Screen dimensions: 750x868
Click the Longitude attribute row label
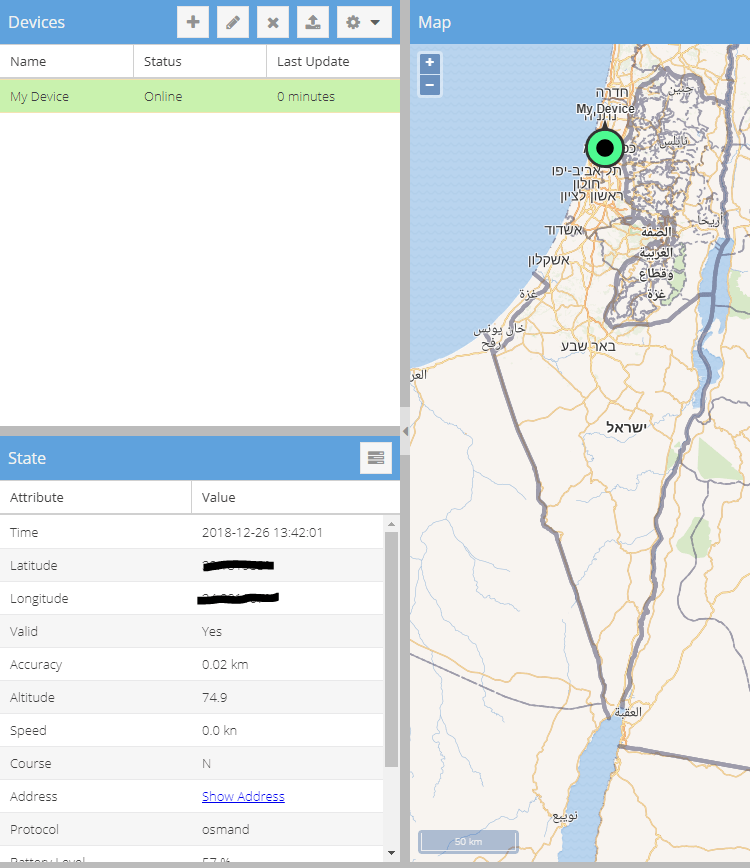tap(39, 598)
